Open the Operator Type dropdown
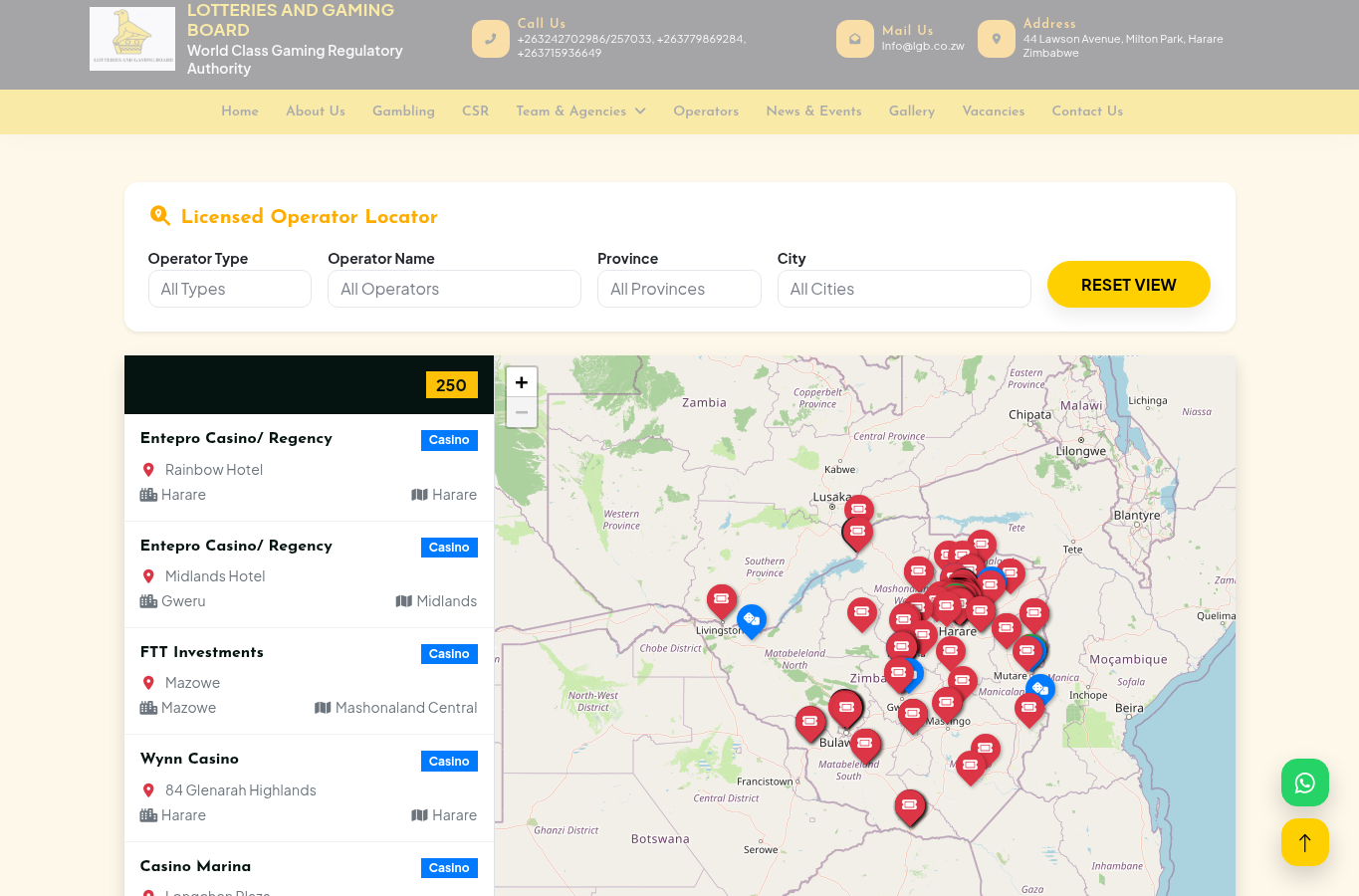The width and height of the screenshot is (1359, 896). tap(230, 289)
